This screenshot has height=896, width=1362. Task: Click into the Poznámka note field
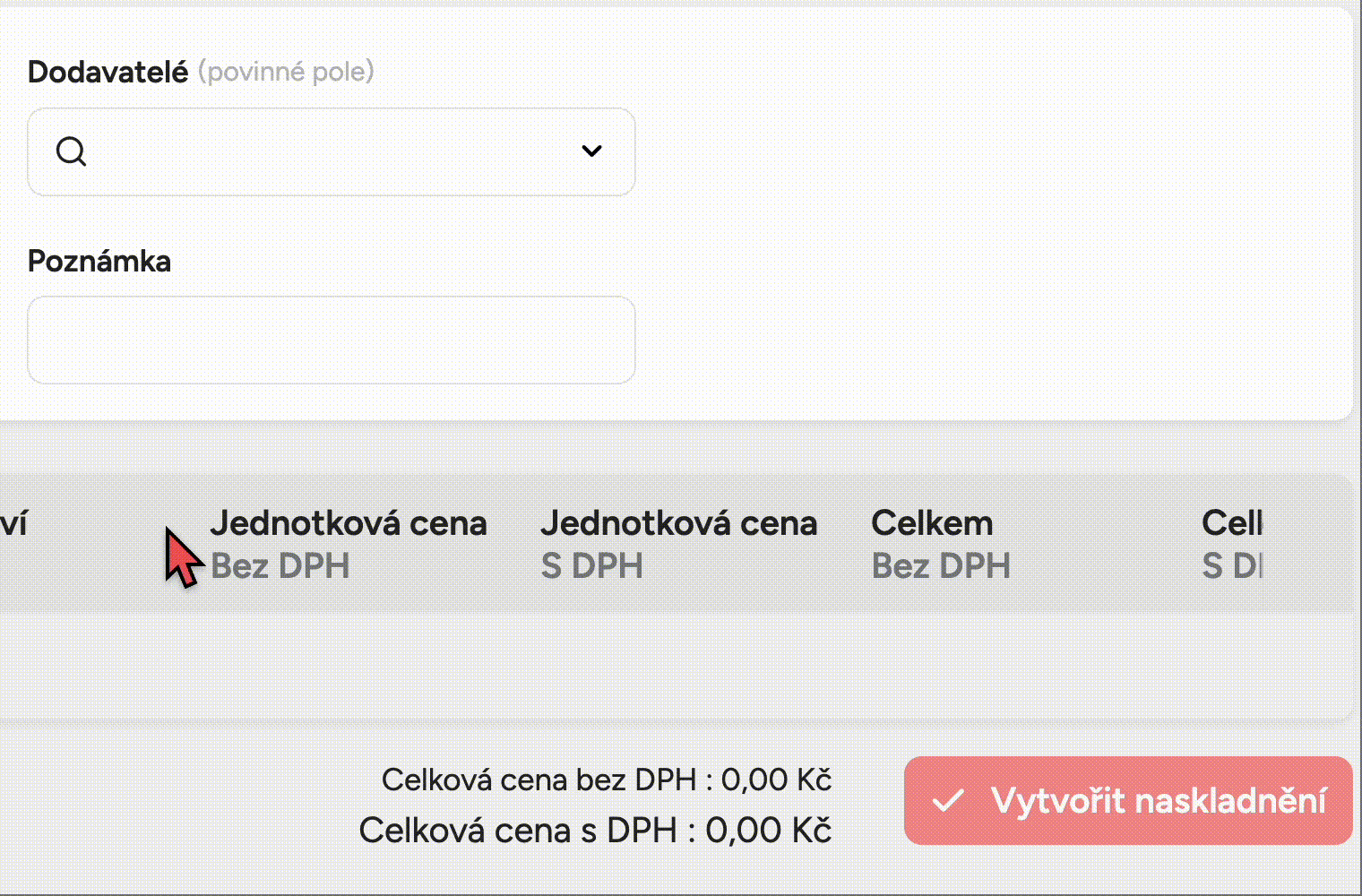(x=332, y=340)
